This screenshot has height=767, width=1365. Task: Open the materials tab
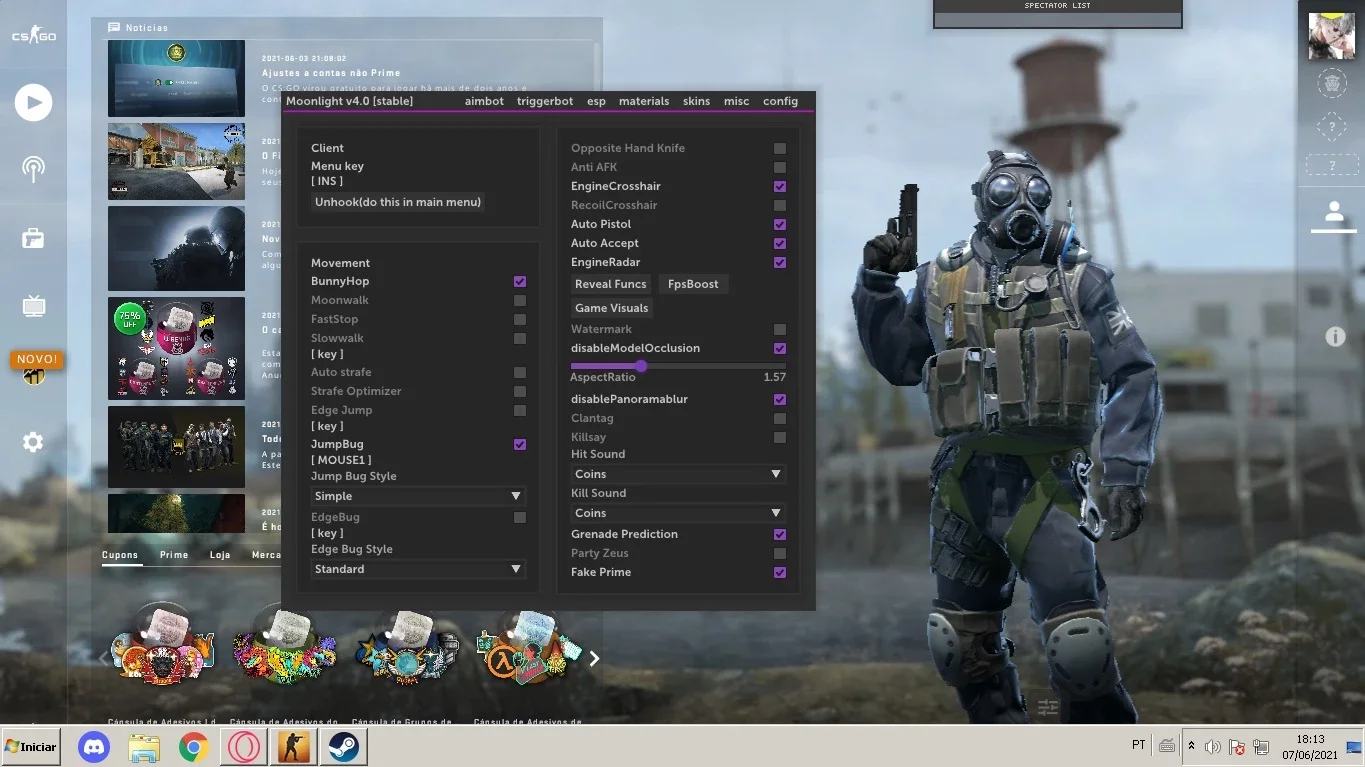point(644,101)
